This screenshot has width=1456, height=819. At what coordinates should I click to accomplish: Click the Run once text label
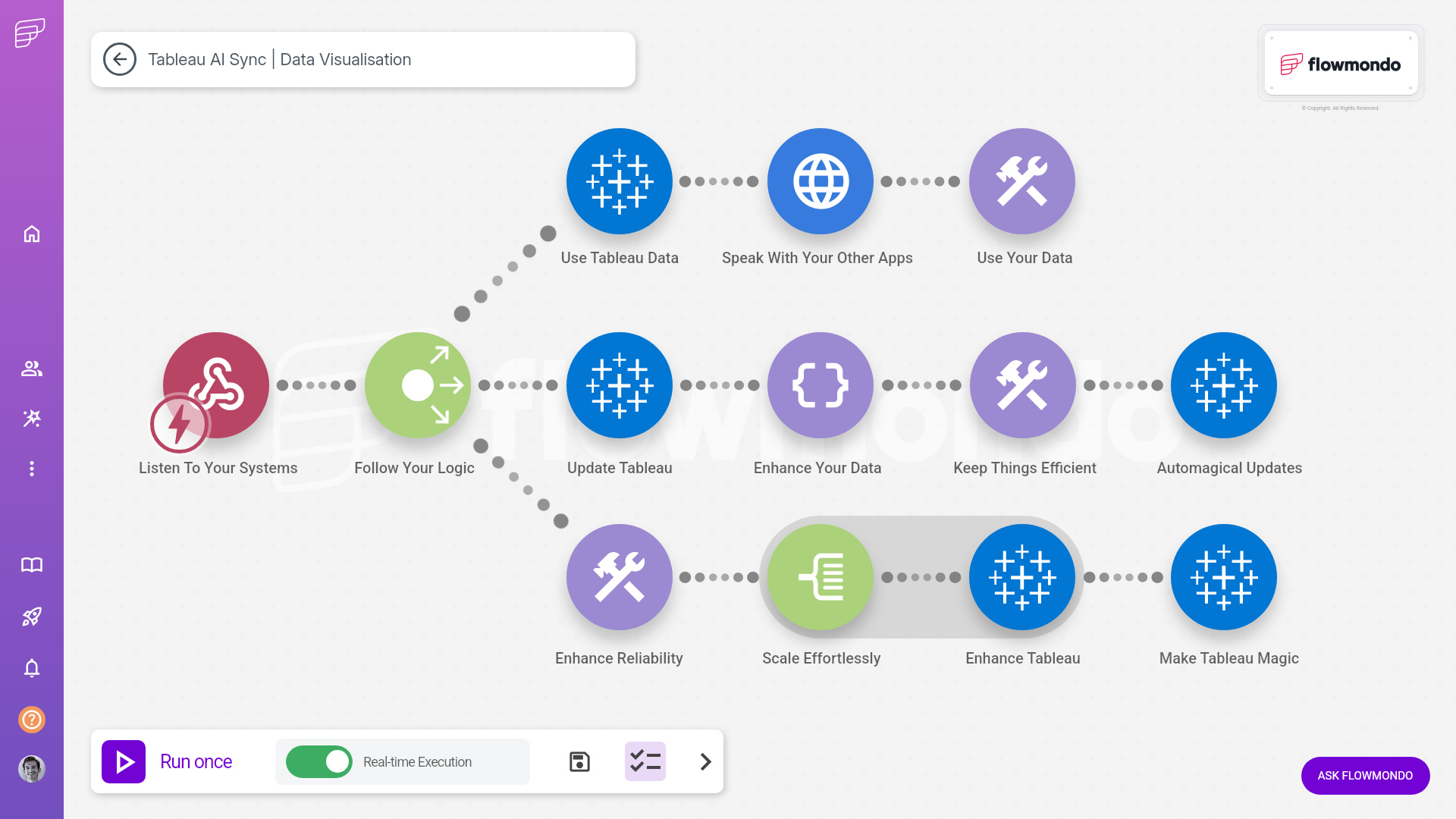[196, 761]
